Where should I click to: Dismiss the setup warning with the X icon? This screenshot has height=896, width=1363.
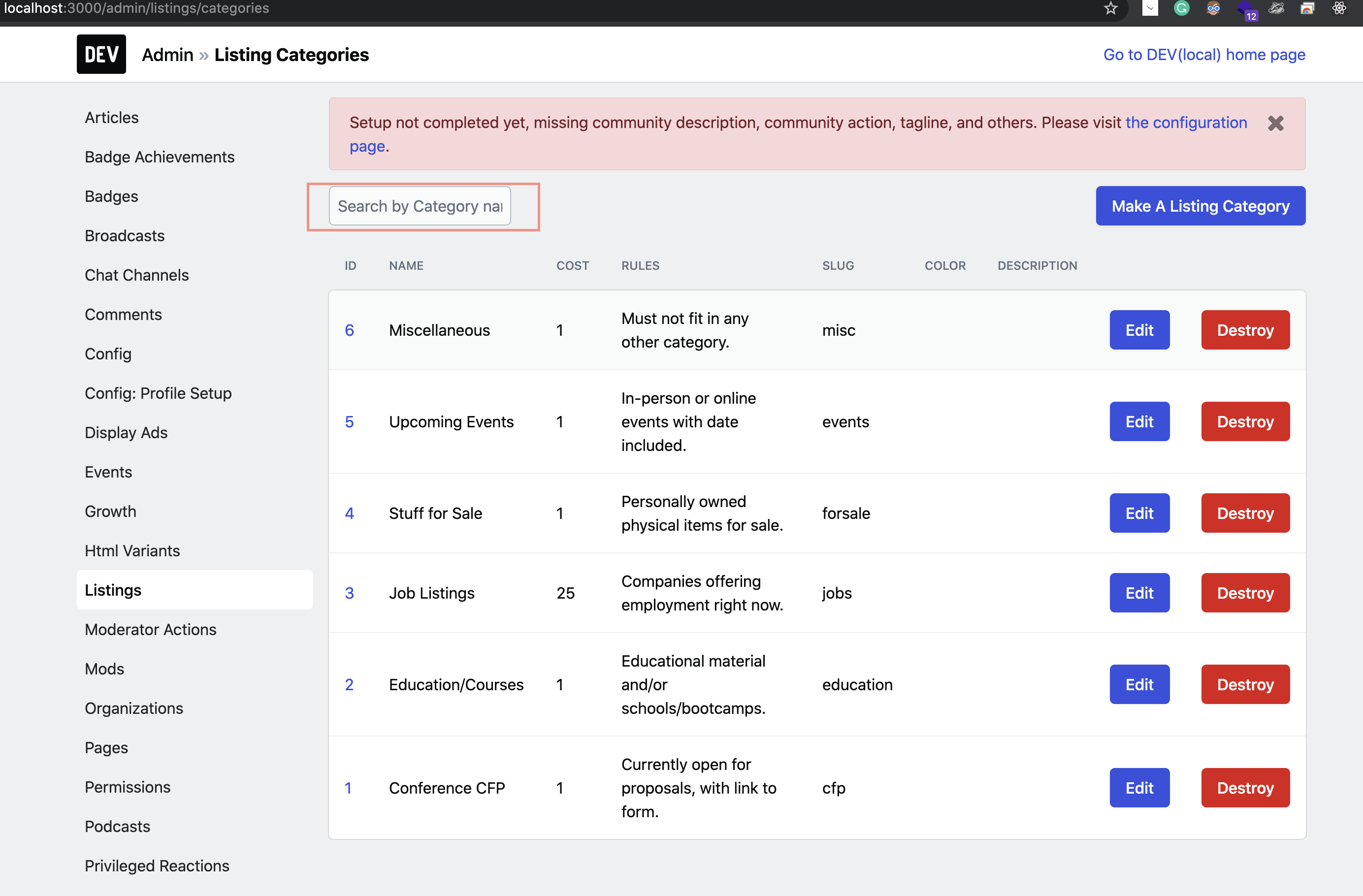click(x=1275, y=123)
